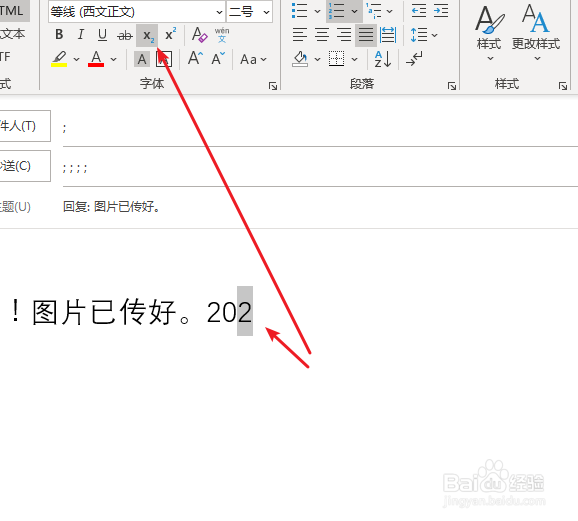
Task: Apply paragraph shading fill
Action: coord(300,59)
